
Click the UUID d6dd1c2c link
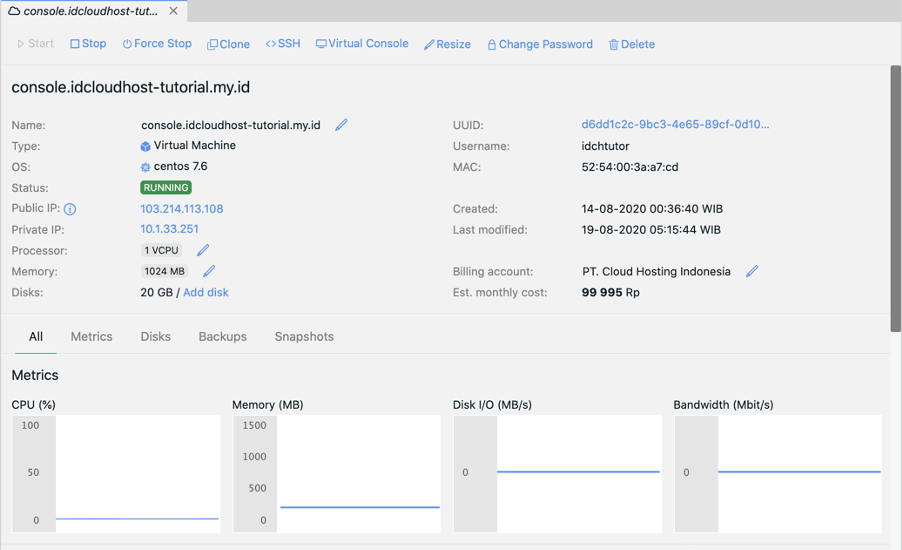click(675, 124)
